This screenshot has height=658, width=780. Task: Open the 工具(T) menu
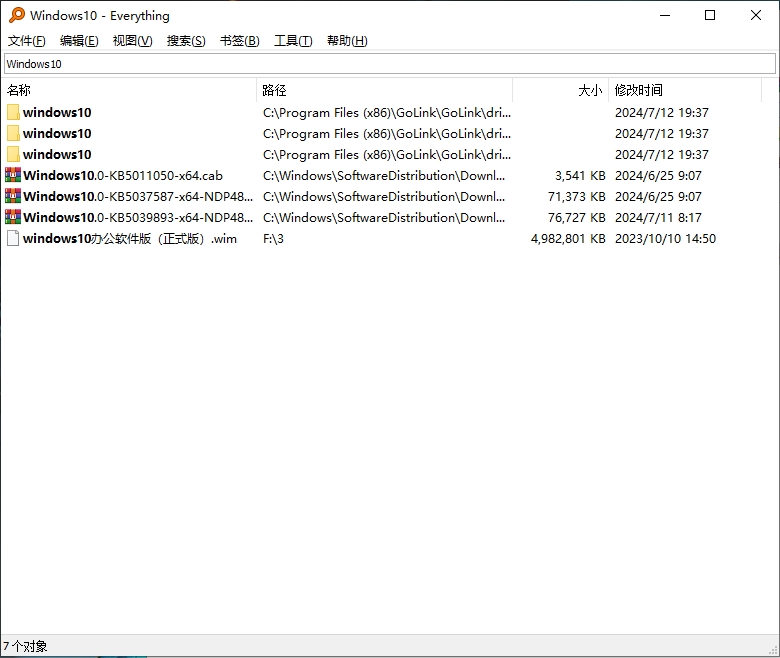(x=293, y=41)
